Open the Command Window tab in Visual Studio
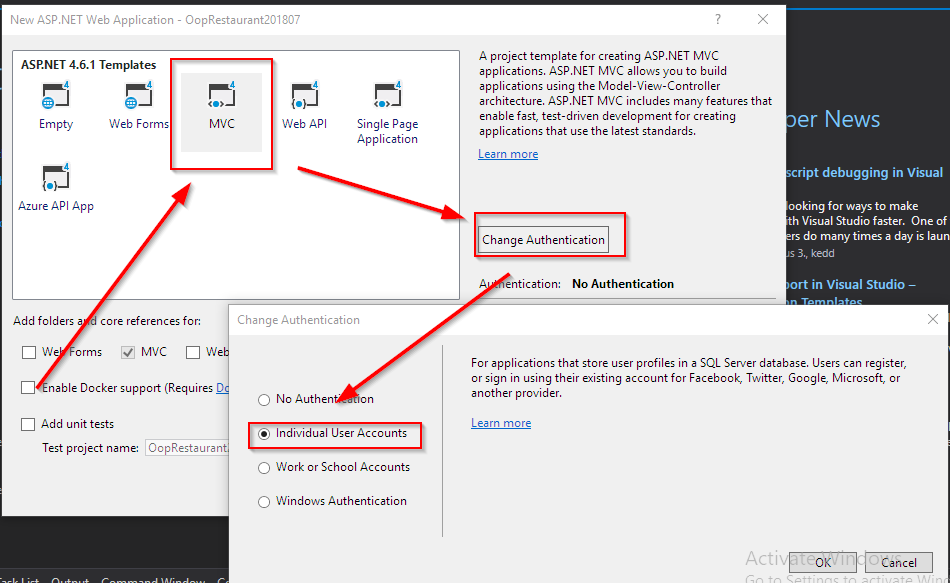Viewport: 950px width, 583px height. pos(153,579)
